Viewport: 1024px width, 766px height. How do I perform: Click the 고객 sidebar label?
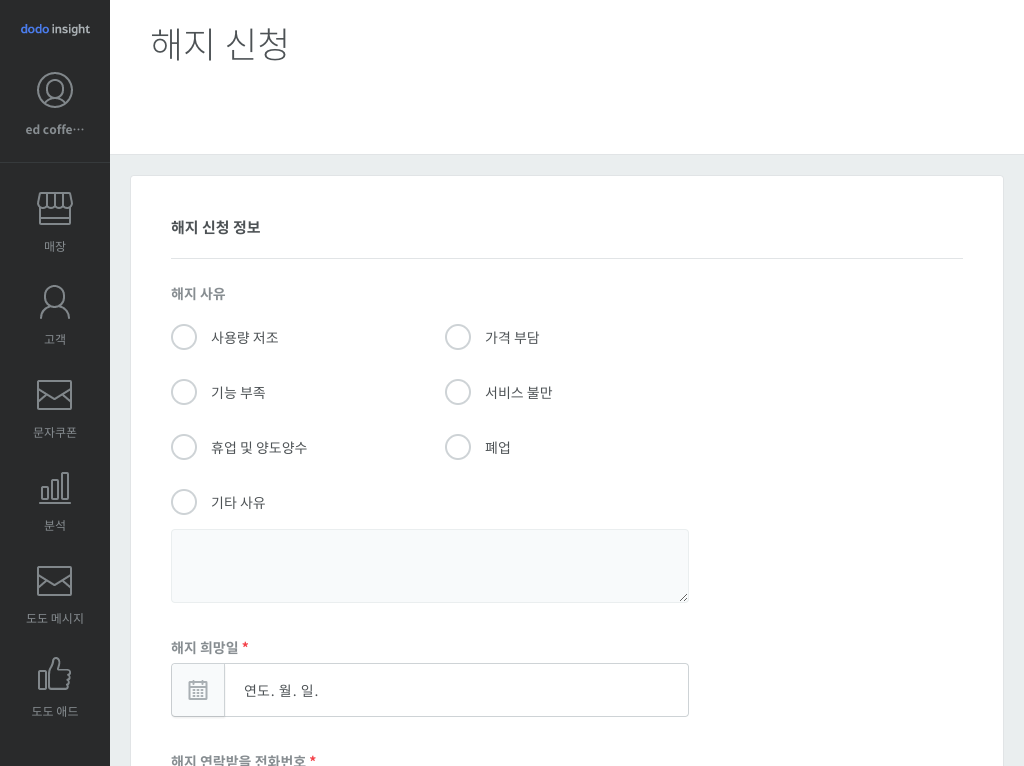click(55, 339)
